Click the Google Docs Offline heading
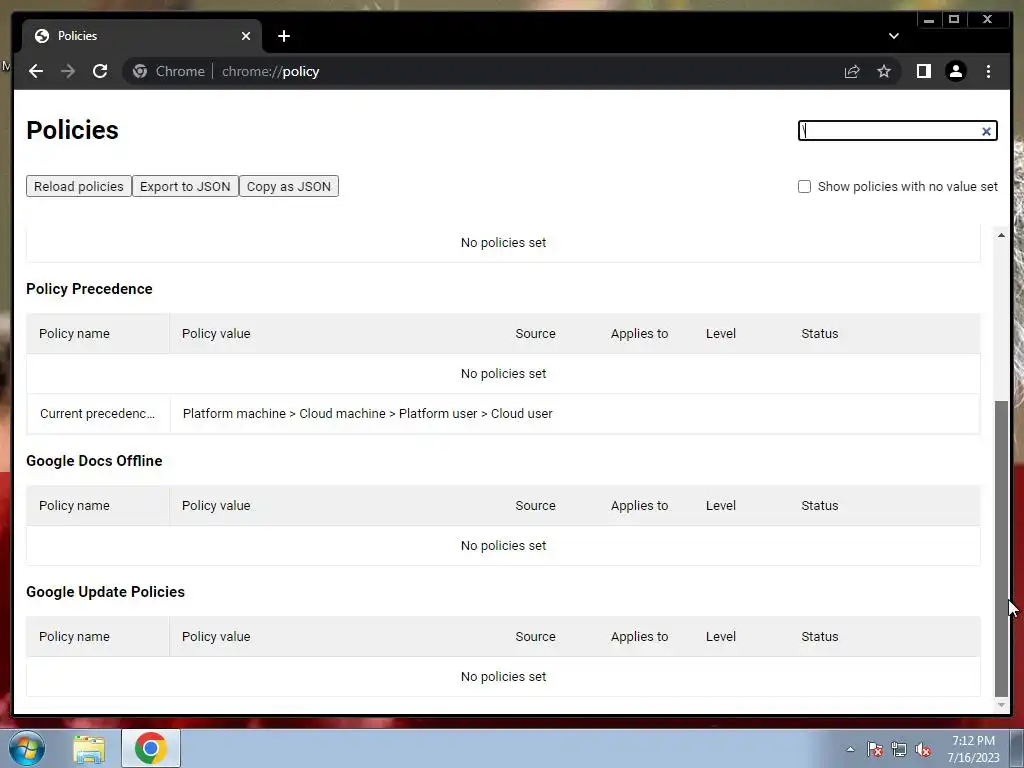Image resolution: width=1024 pixels, height=768 pixels. click(94, 460)
